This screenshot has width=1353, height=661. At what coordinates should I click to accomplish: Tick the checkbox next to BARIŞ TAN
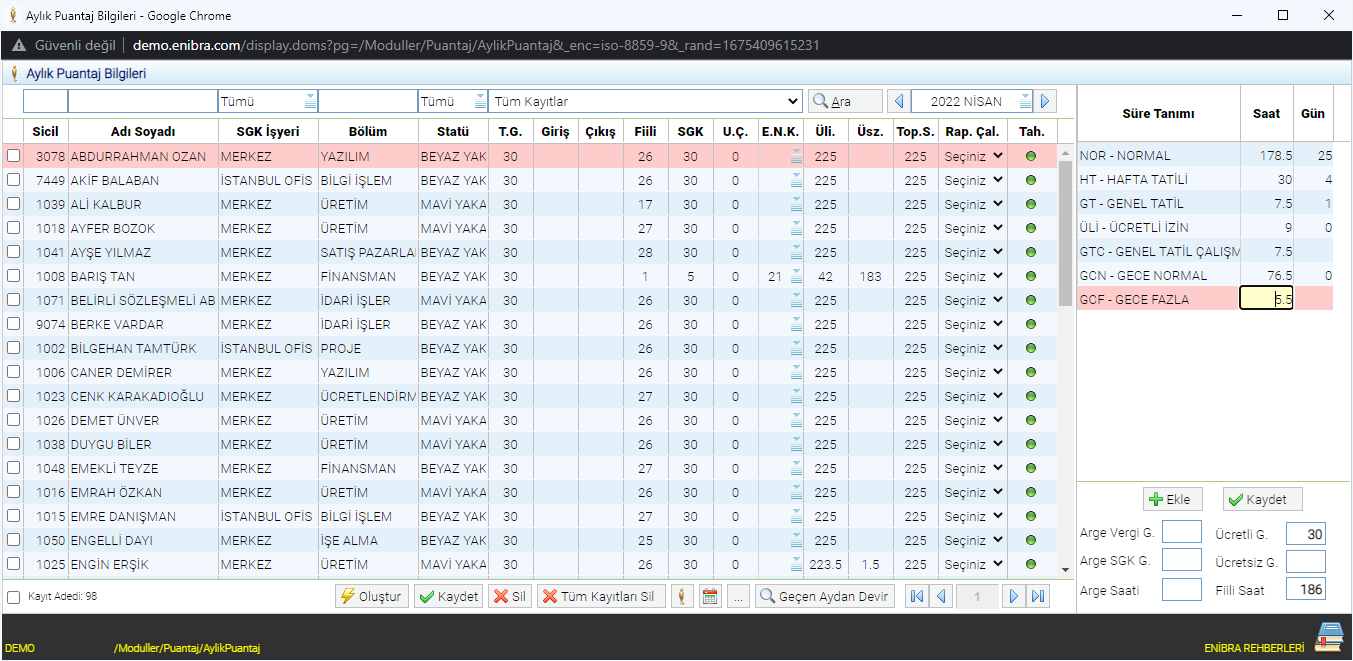point(14,277)
